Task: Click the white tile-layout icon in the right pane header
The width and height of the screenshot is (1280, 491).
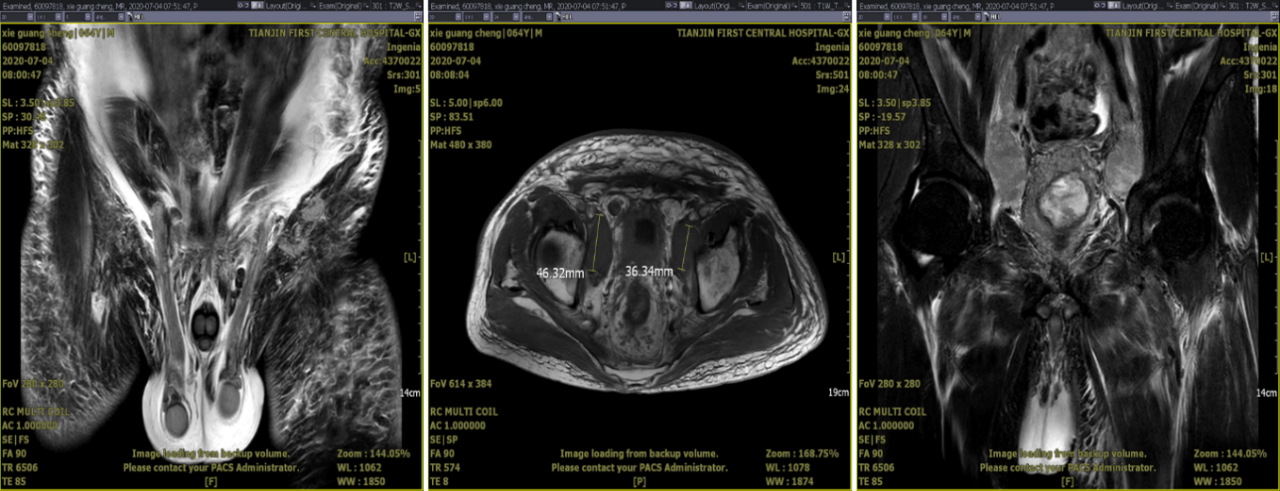Action: click(1115, 5)
